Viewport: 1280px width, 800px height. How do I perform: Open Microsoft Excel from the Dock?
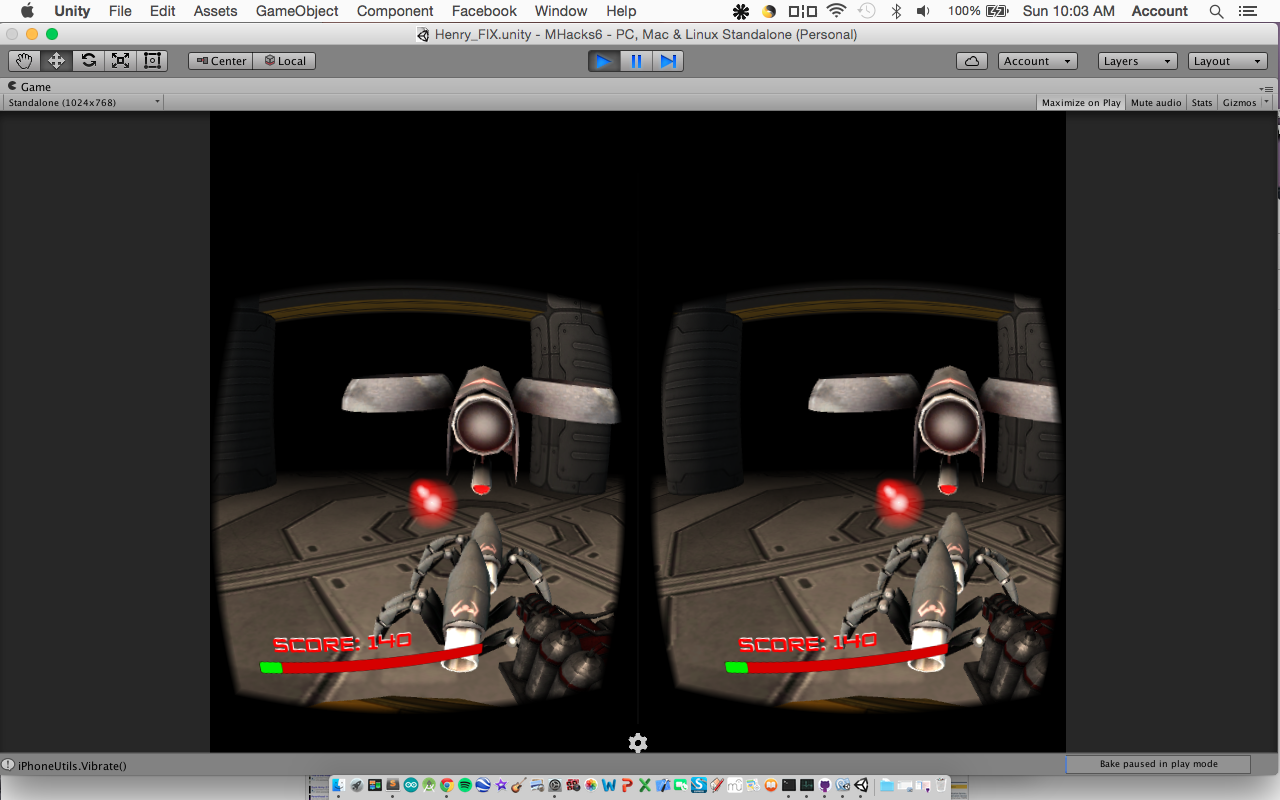click(x=645, y=785)
